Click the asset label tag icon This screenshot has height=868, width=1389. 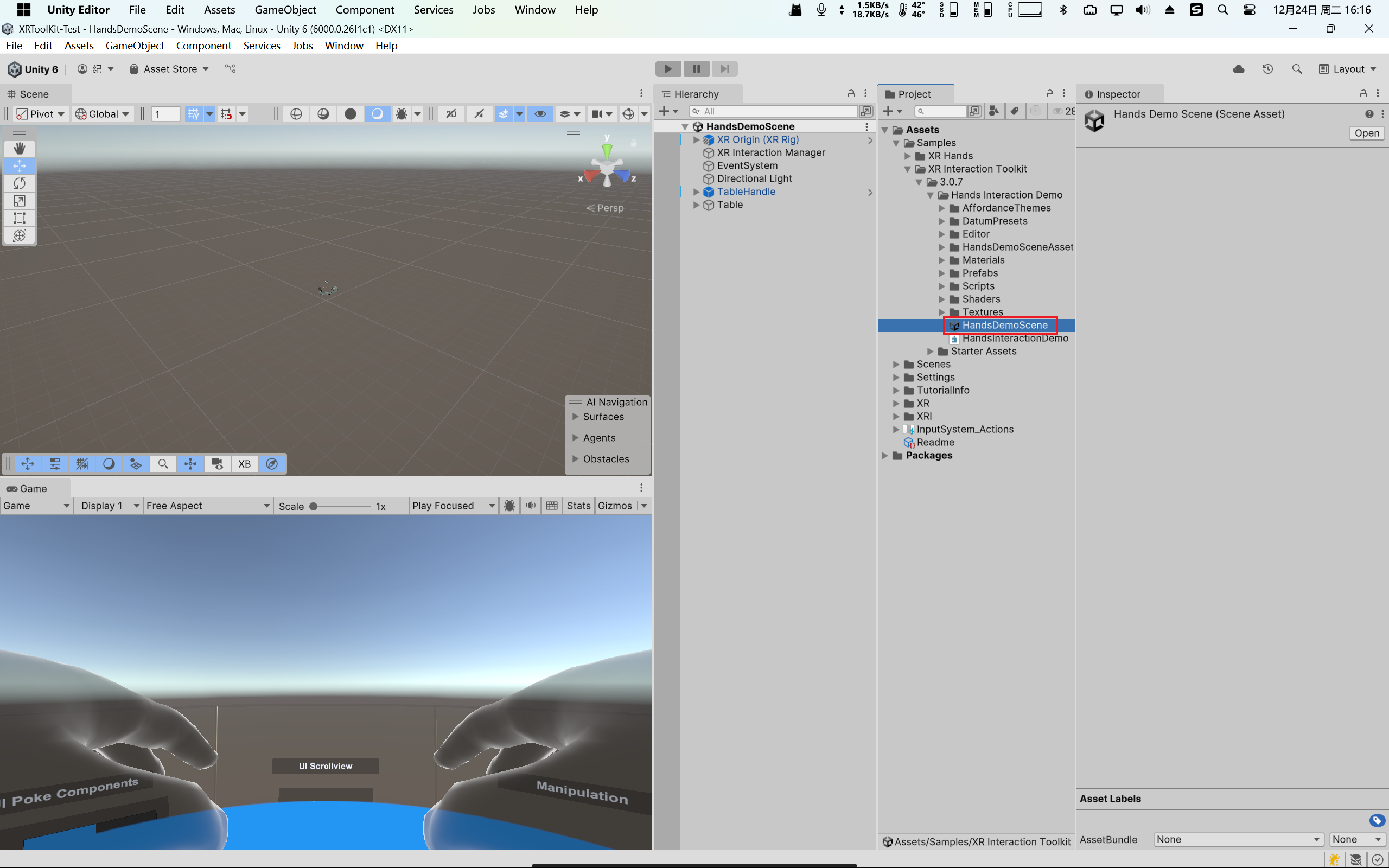pyautogui.click(x=1377, y=820)
